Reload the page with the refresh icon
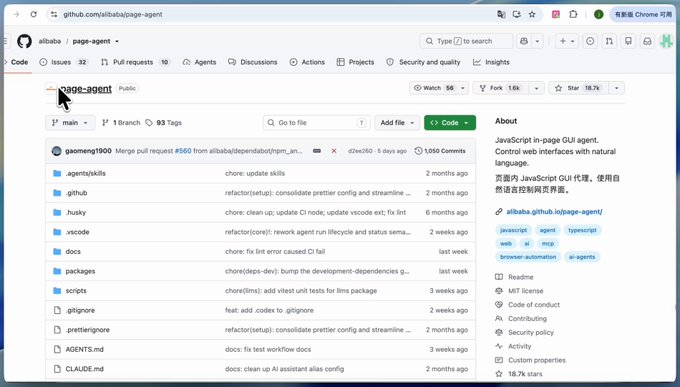The height and width of the screenshot is (387, 680). click(33, 14)
